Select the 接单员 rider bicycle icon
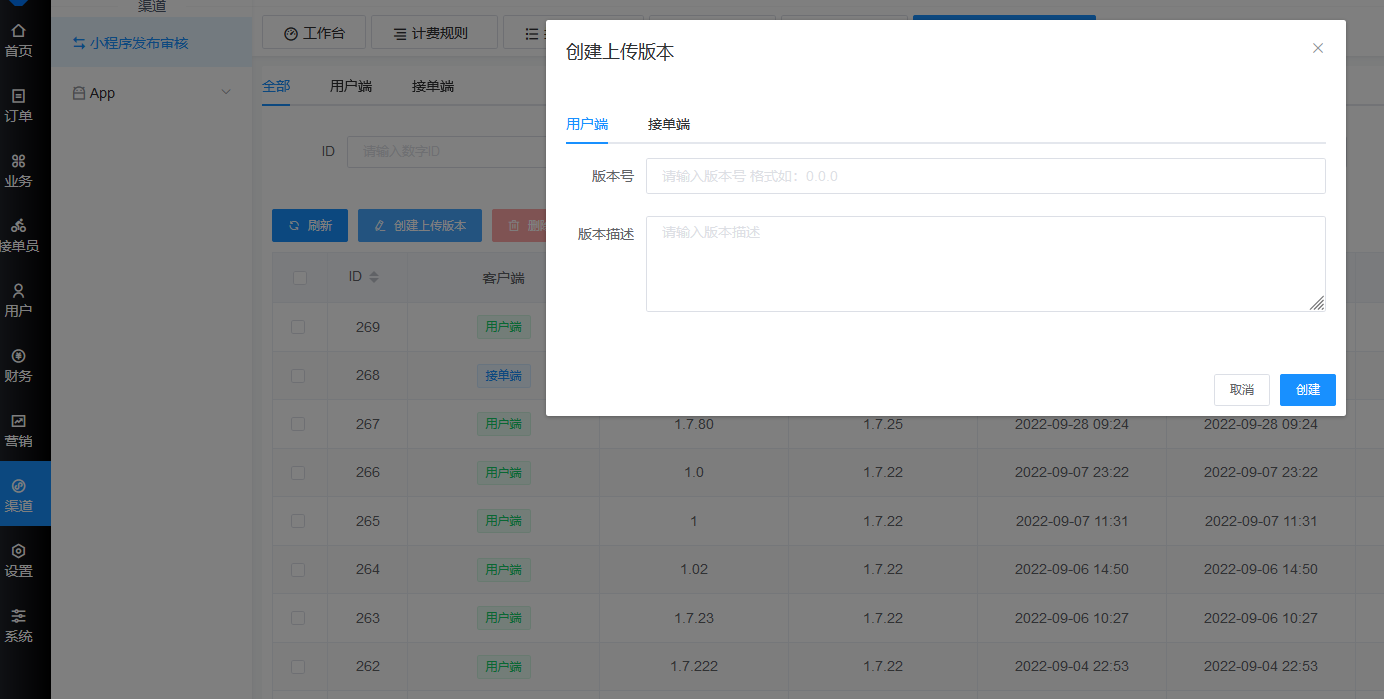 tap(18, 226)
